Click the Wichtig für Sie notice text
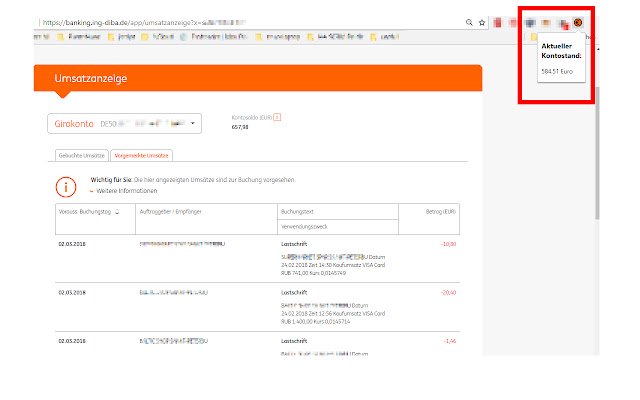 [x=193, y=180]
